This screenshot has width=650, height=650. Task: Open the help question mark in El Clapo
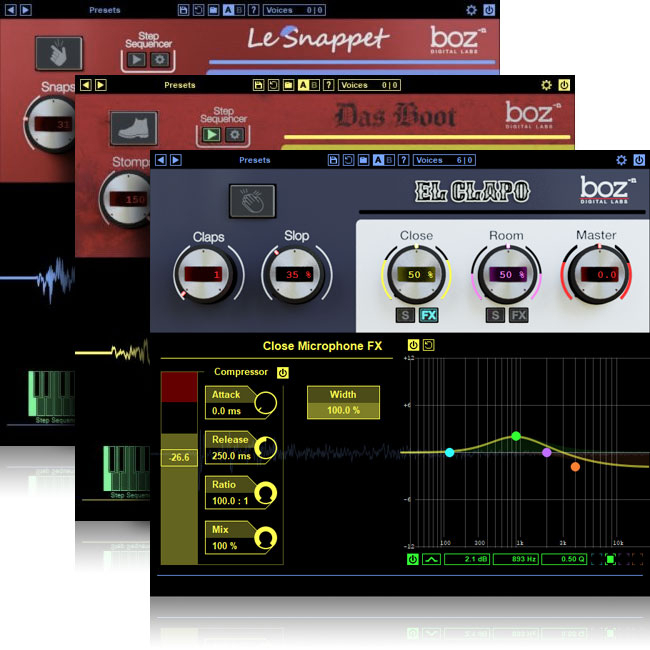(404, 160)
